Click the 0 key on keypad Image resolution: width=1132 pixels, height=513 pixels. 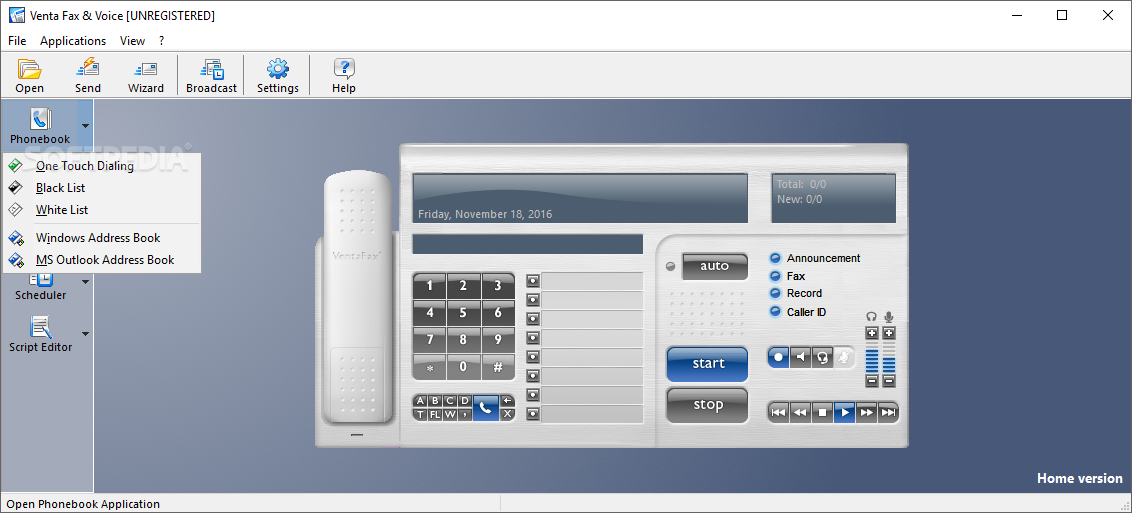pos(463,367)
